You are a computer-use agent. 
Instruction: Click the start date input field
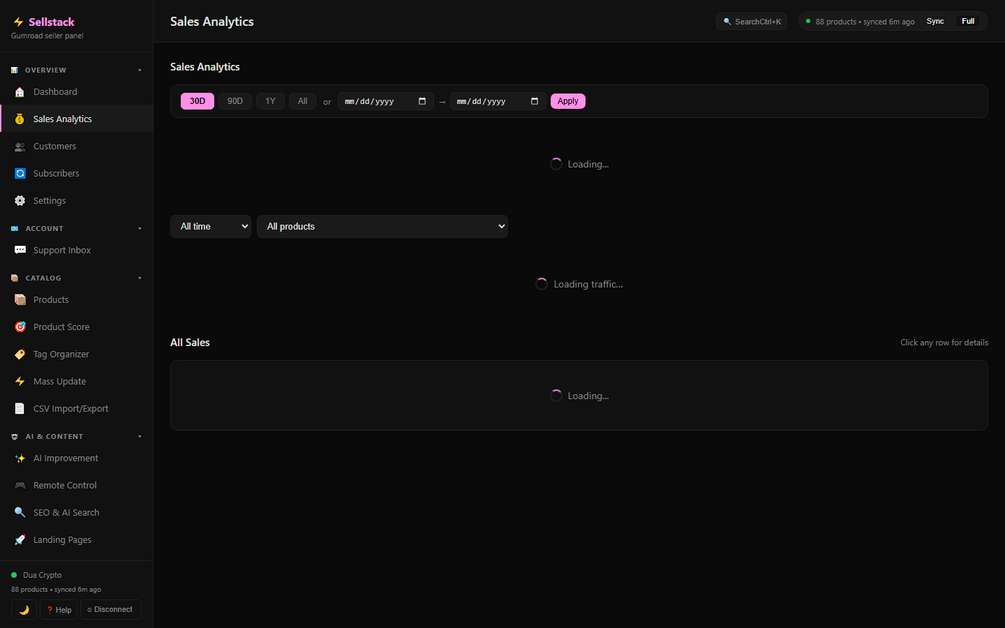[386, 101]
